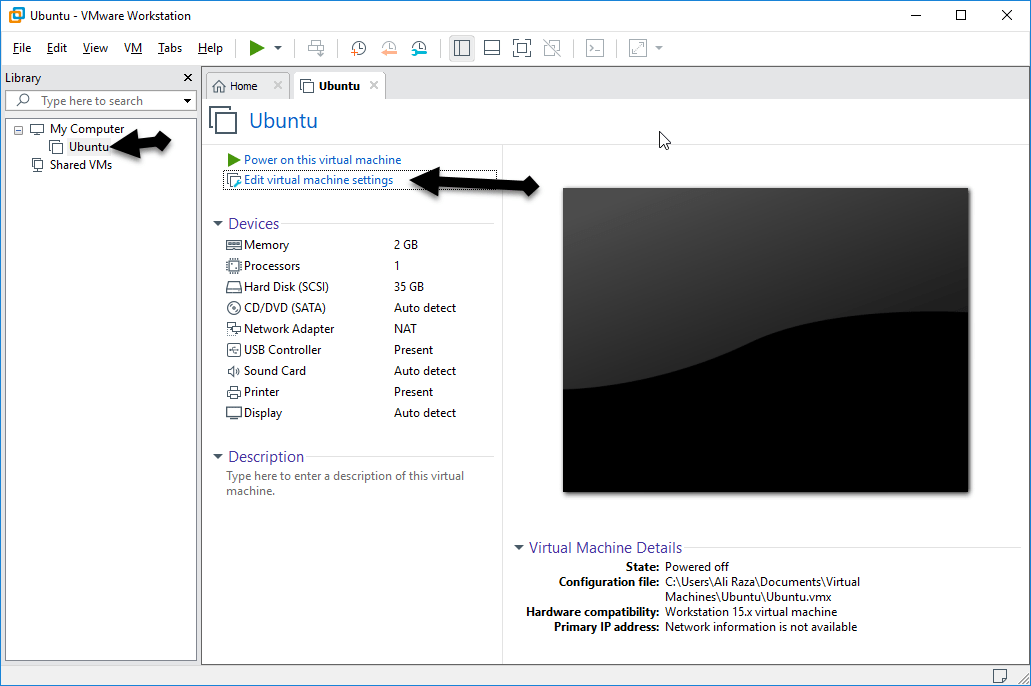Enter full screen mode icon

[x=521, y=48]
